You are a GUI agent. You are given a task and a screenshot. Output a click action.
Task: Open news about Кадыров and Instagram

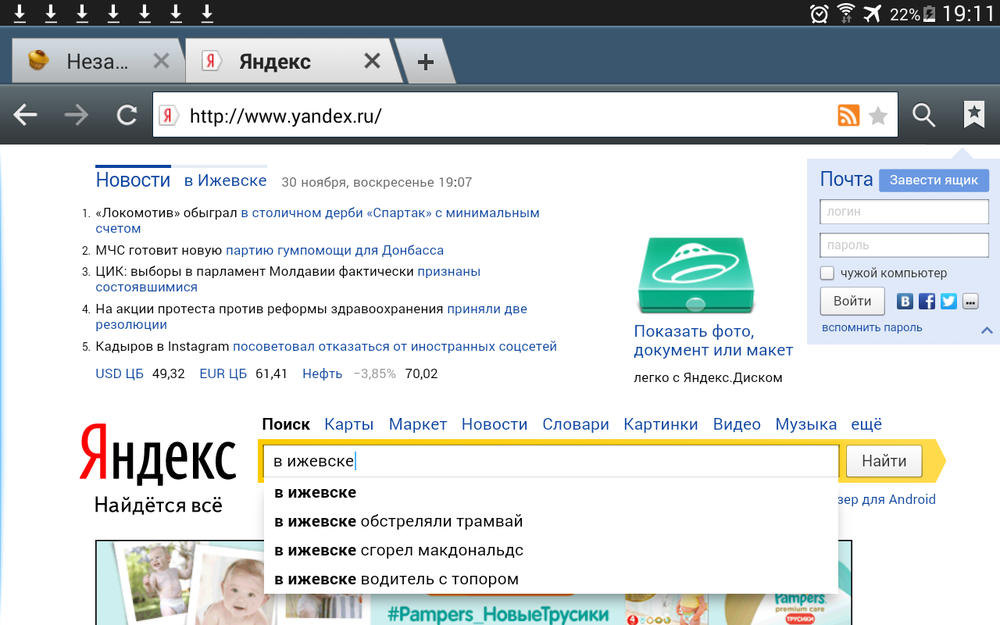[x=326, y=346]
